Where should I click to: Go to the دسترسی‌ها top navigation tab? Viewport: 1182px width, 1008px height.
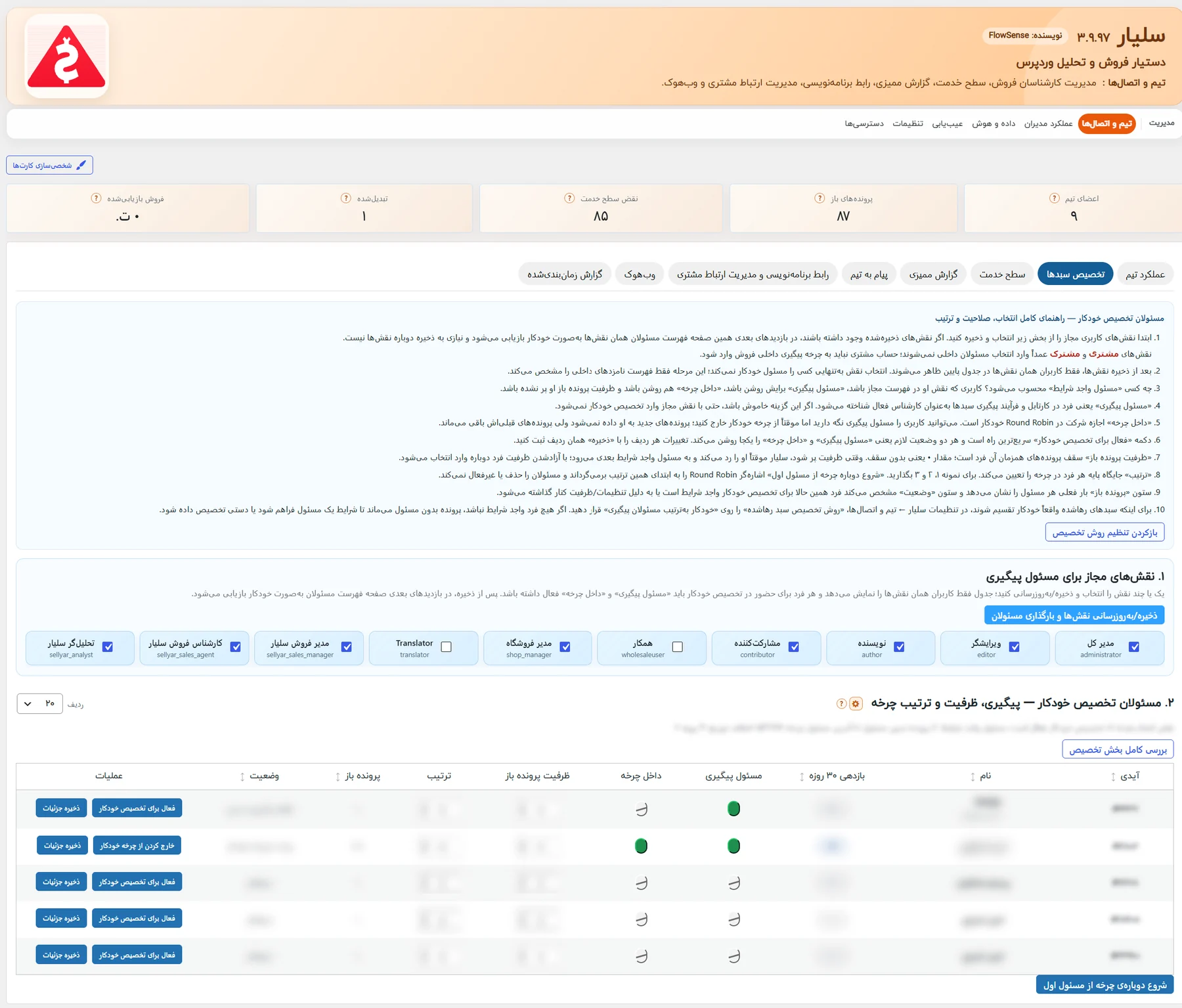pos(864,123)
